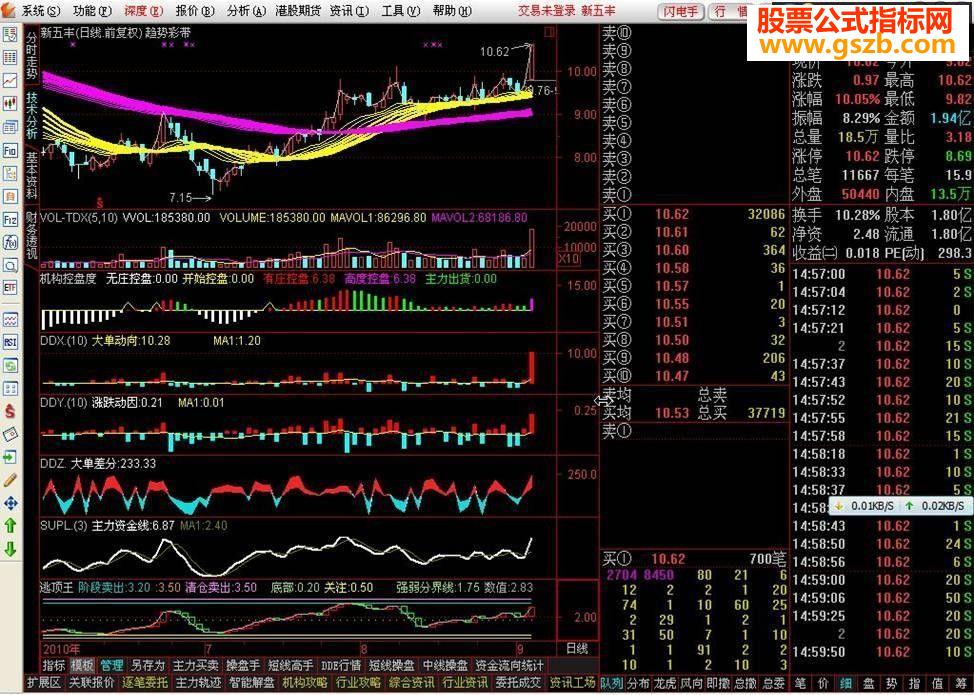Switch to the 技术分析 vertical tab
The image size is (974, 695).
pos(32,116)
